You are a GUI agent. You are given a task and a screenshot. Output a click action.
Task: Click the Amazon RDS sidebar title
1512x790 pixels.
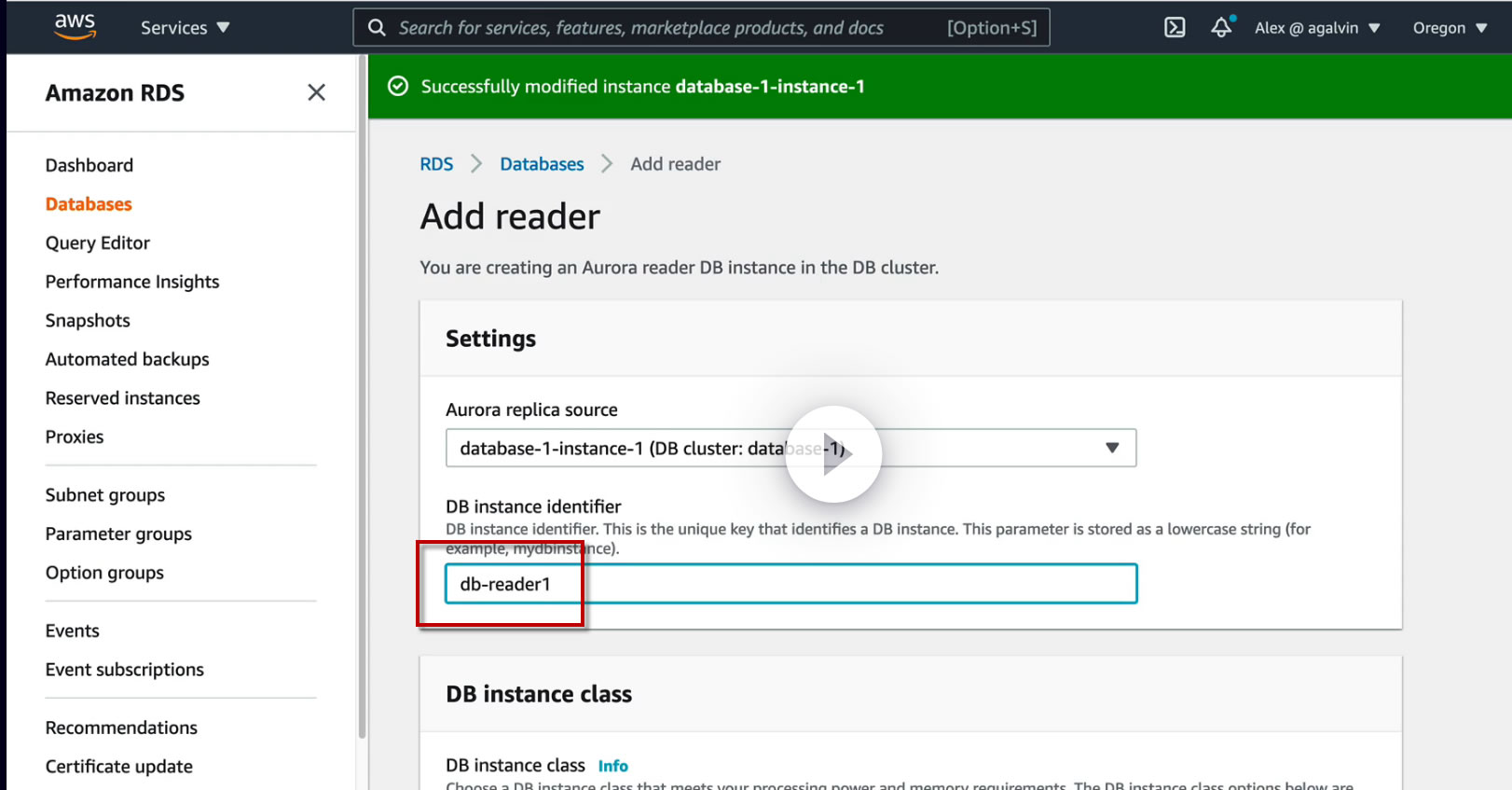click(x=115, y=93)
